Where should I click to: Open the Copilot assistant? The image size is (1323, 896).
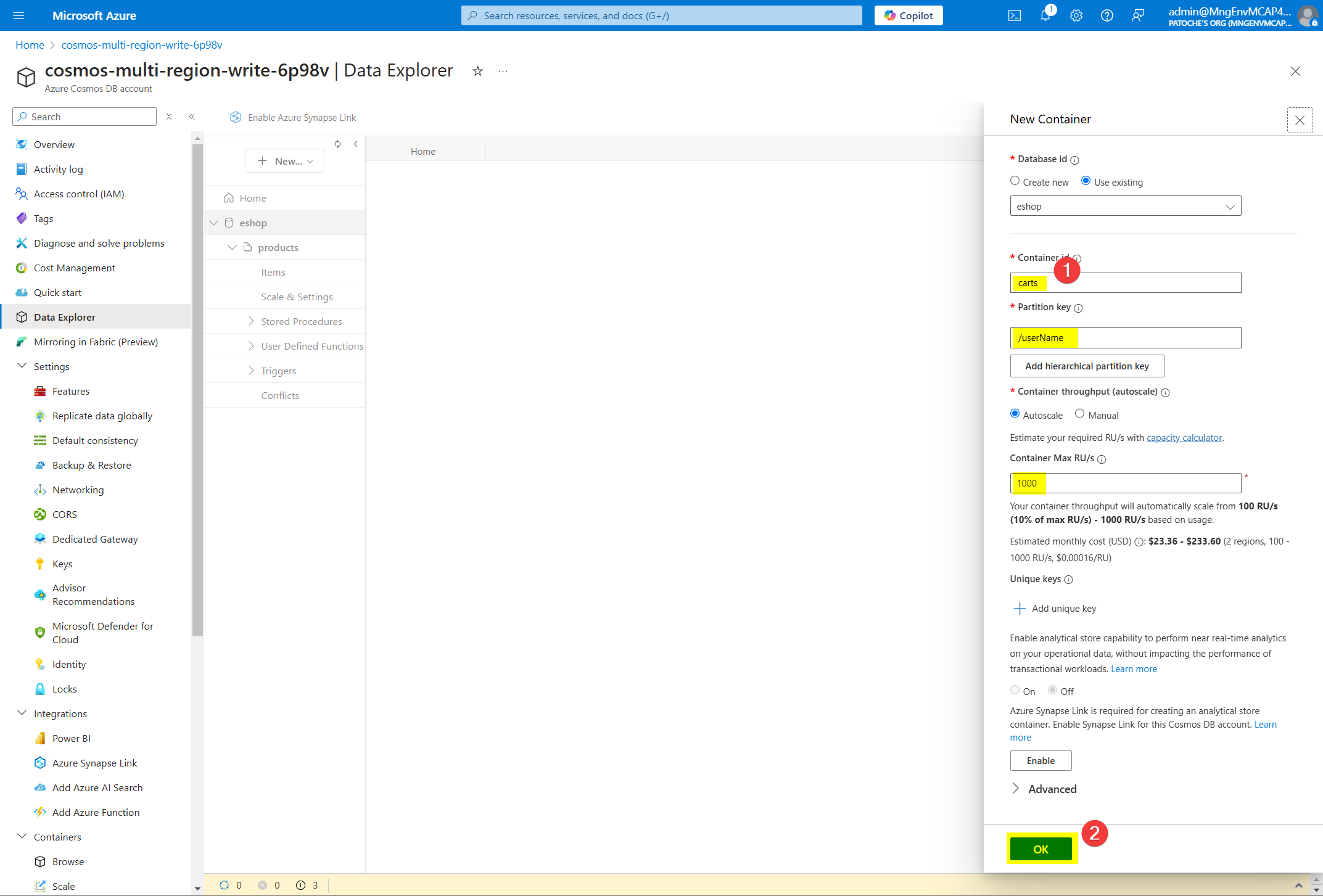908,15
